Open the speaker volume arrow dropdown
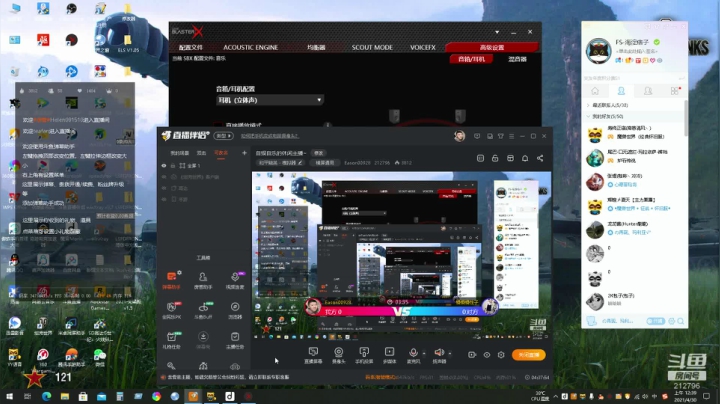This screenshot has width=720, height=404. [x=450, y=354]
